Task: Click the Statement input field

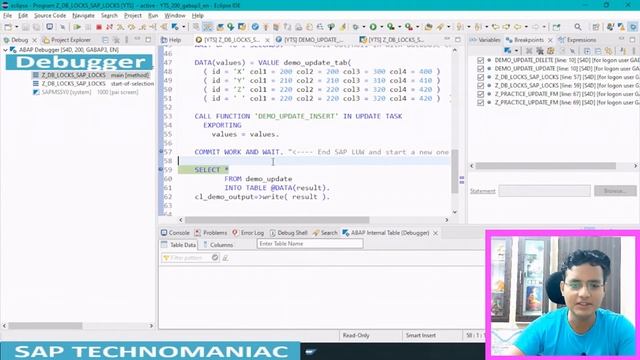Action: point(544,191)
